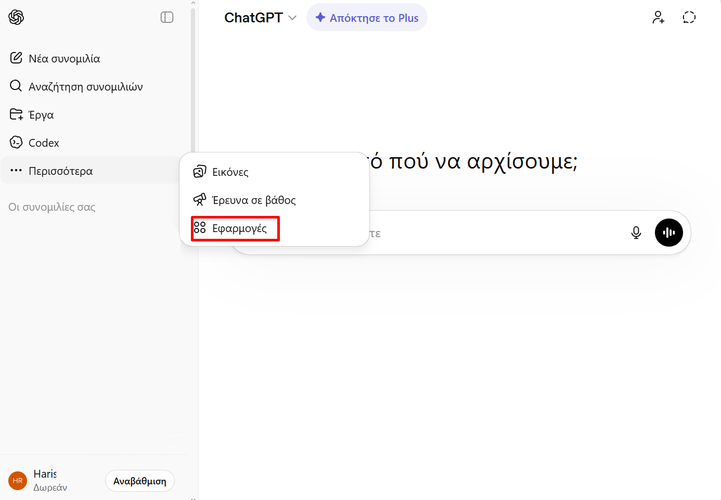Viewport: 721px width, 500px height.
Task: Select Εικόνες in the popup menu
Action: point(275,172)
